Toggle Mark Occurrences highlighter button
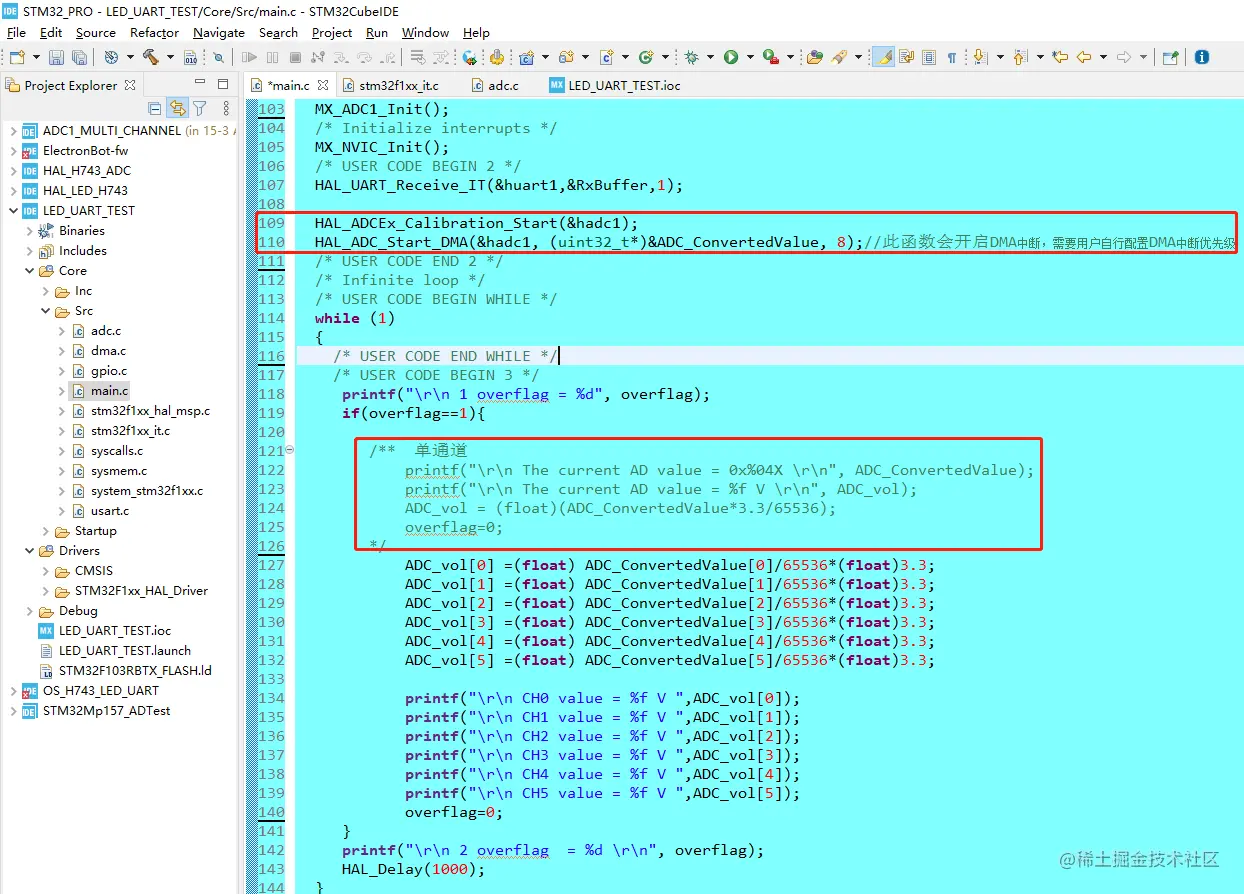 pyautogui.click(x=883, y=57)
